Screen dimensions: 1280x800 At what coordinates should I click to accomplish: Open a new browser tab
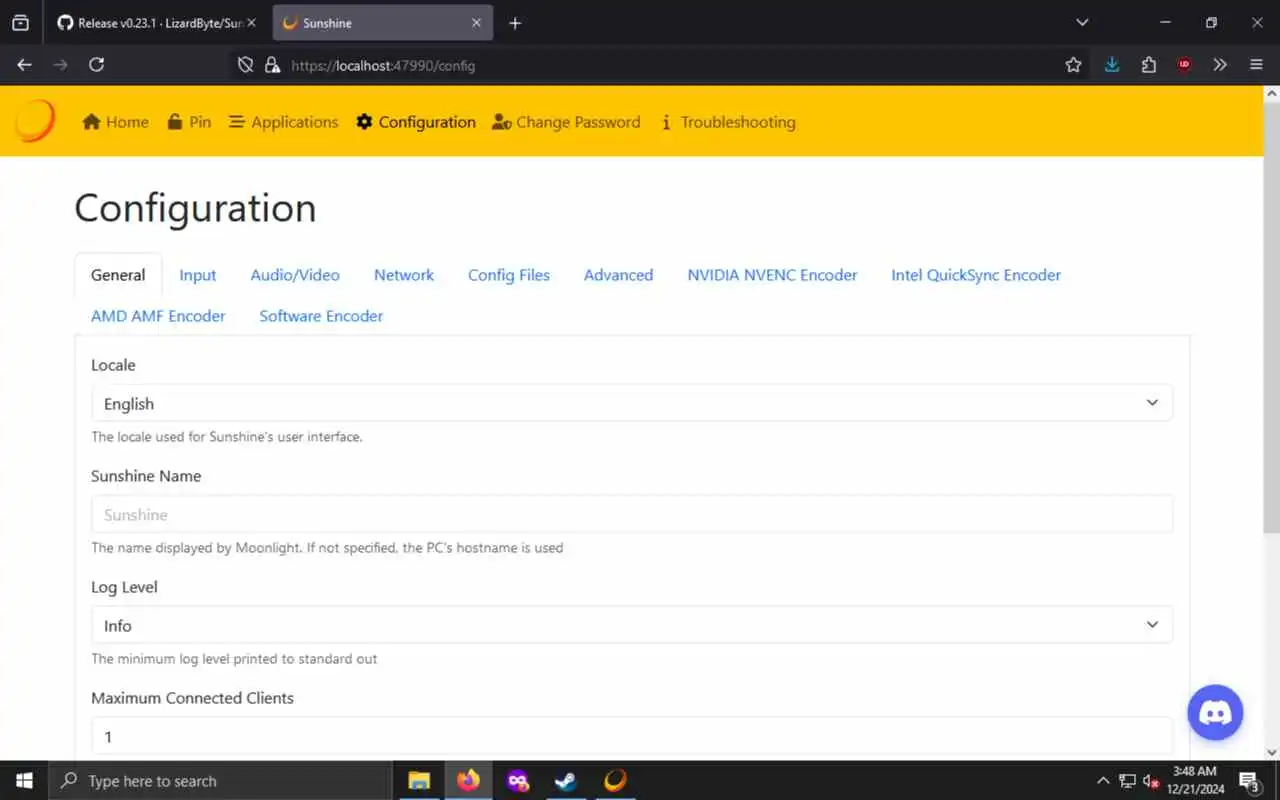pos(515,23)
